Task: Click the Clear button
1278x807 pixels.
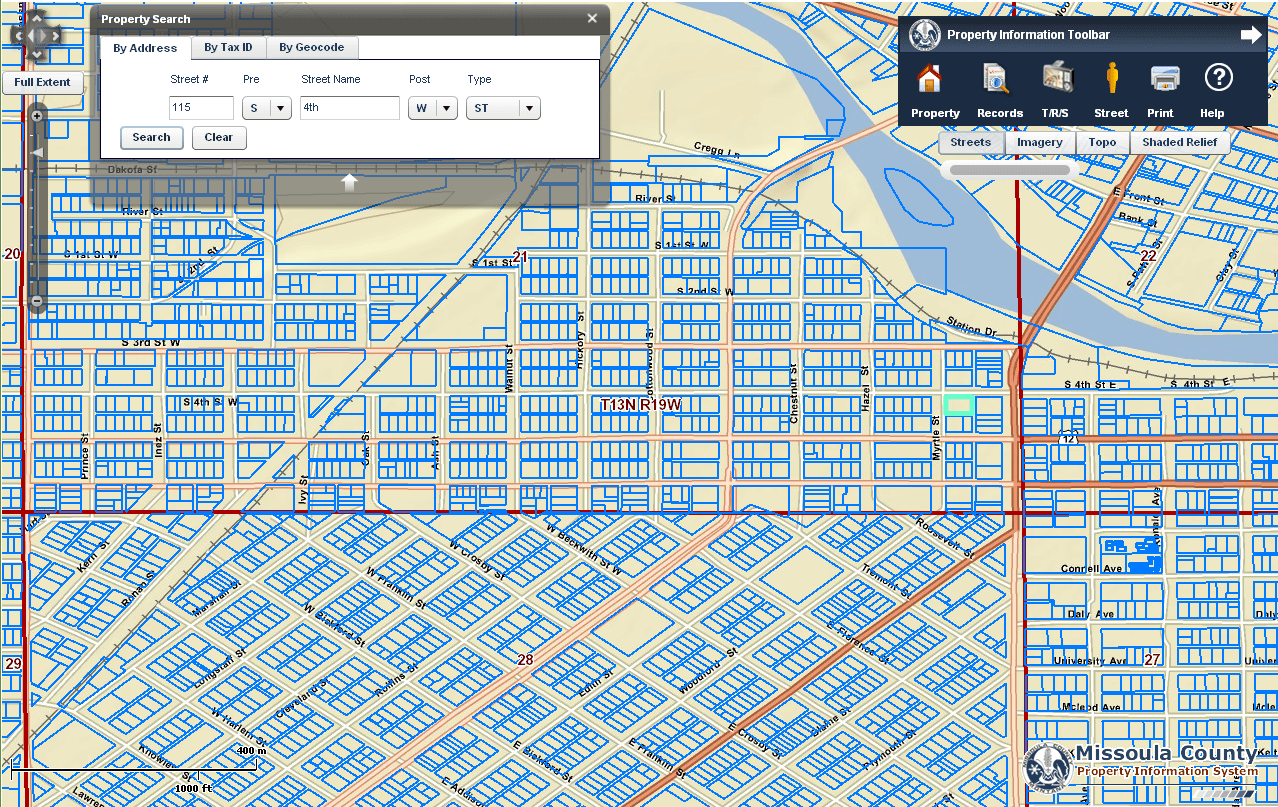Action: tap(219, 138)
